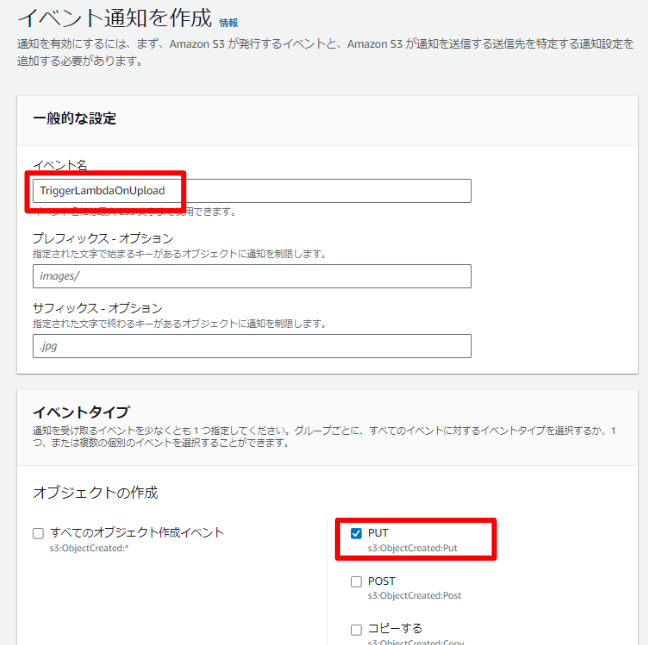The height and width of the screenshot is (645, 648).
Task: Click the s3:ObjectCreated:Put text
Action: point(412,548)
